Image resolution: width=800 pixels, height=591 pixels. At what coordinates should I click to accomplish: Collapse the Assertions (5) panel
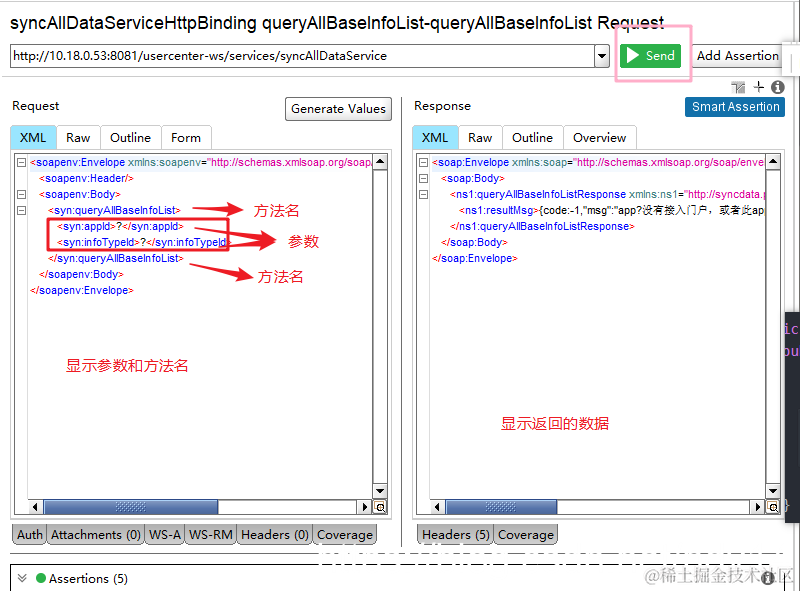click(22, 578)
